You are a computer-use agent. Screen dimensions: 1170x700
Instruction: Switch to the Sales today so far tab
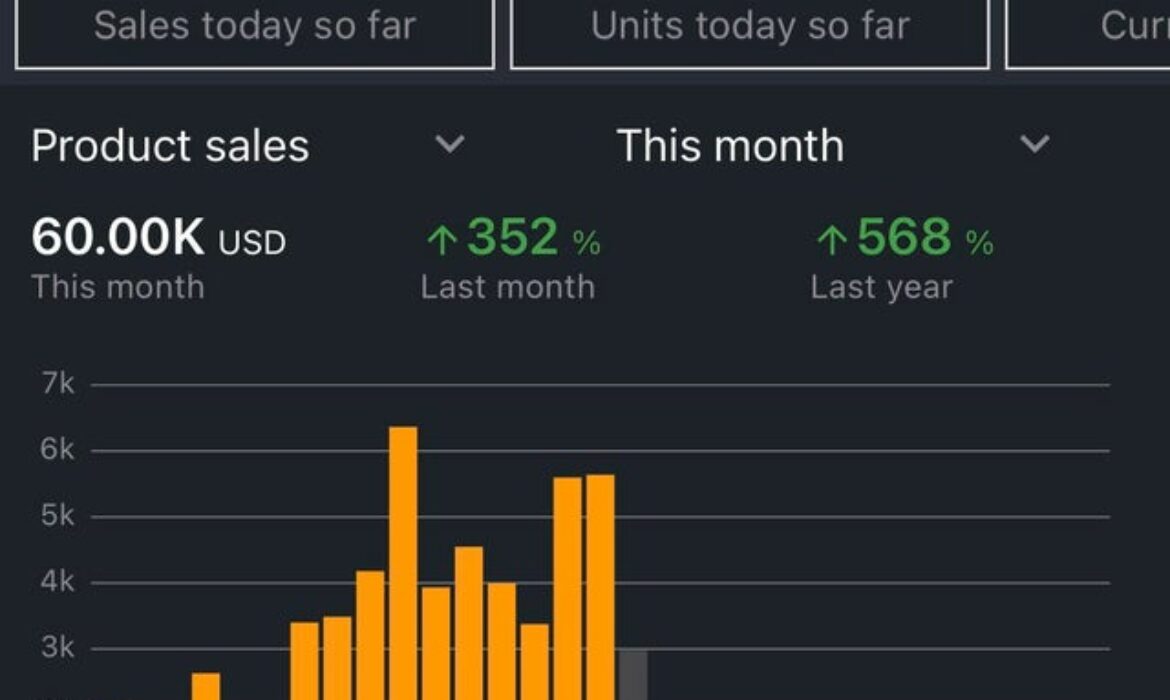[x=255, y=27]
